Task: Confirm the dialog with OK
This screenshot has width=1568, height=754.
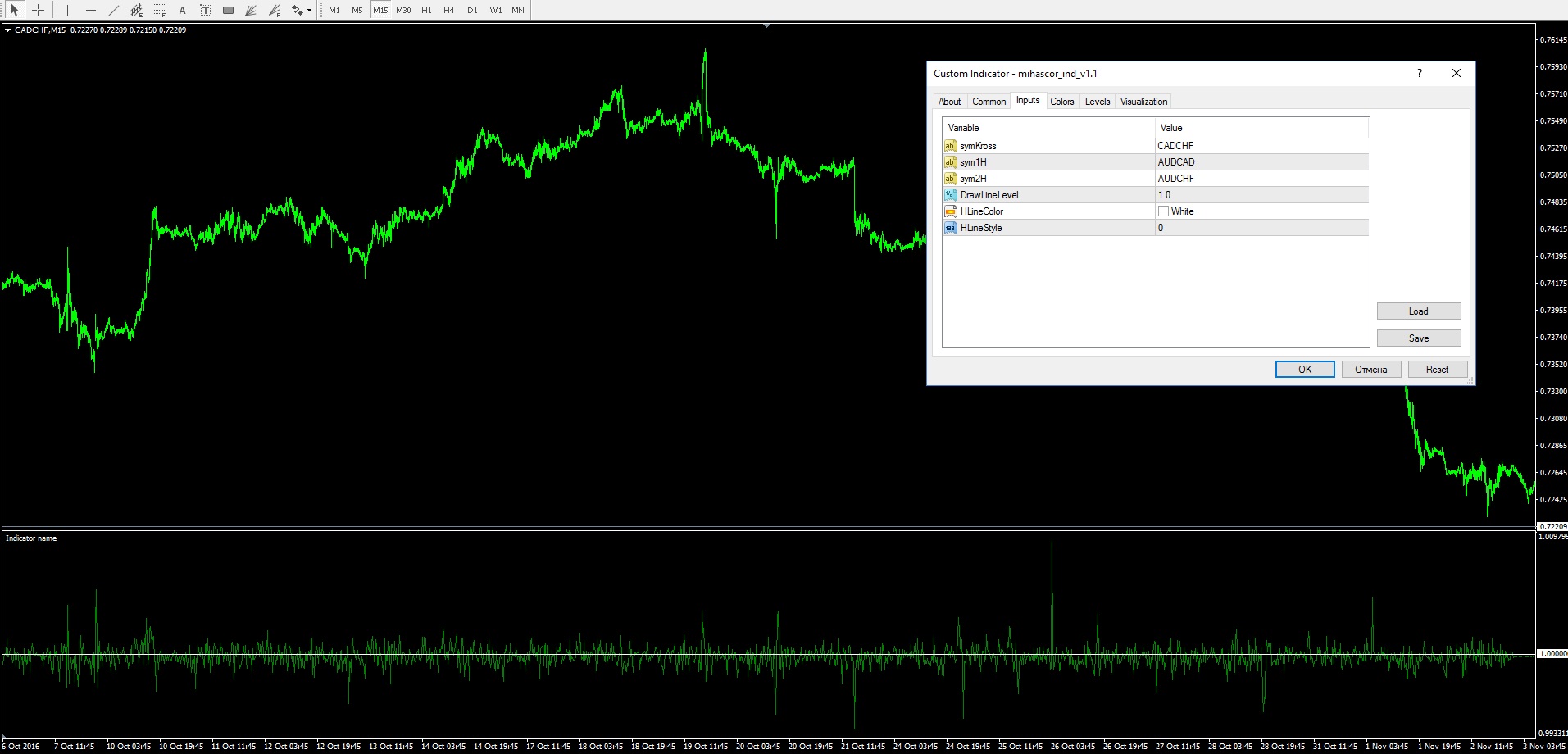Action: click(1305, 370)
